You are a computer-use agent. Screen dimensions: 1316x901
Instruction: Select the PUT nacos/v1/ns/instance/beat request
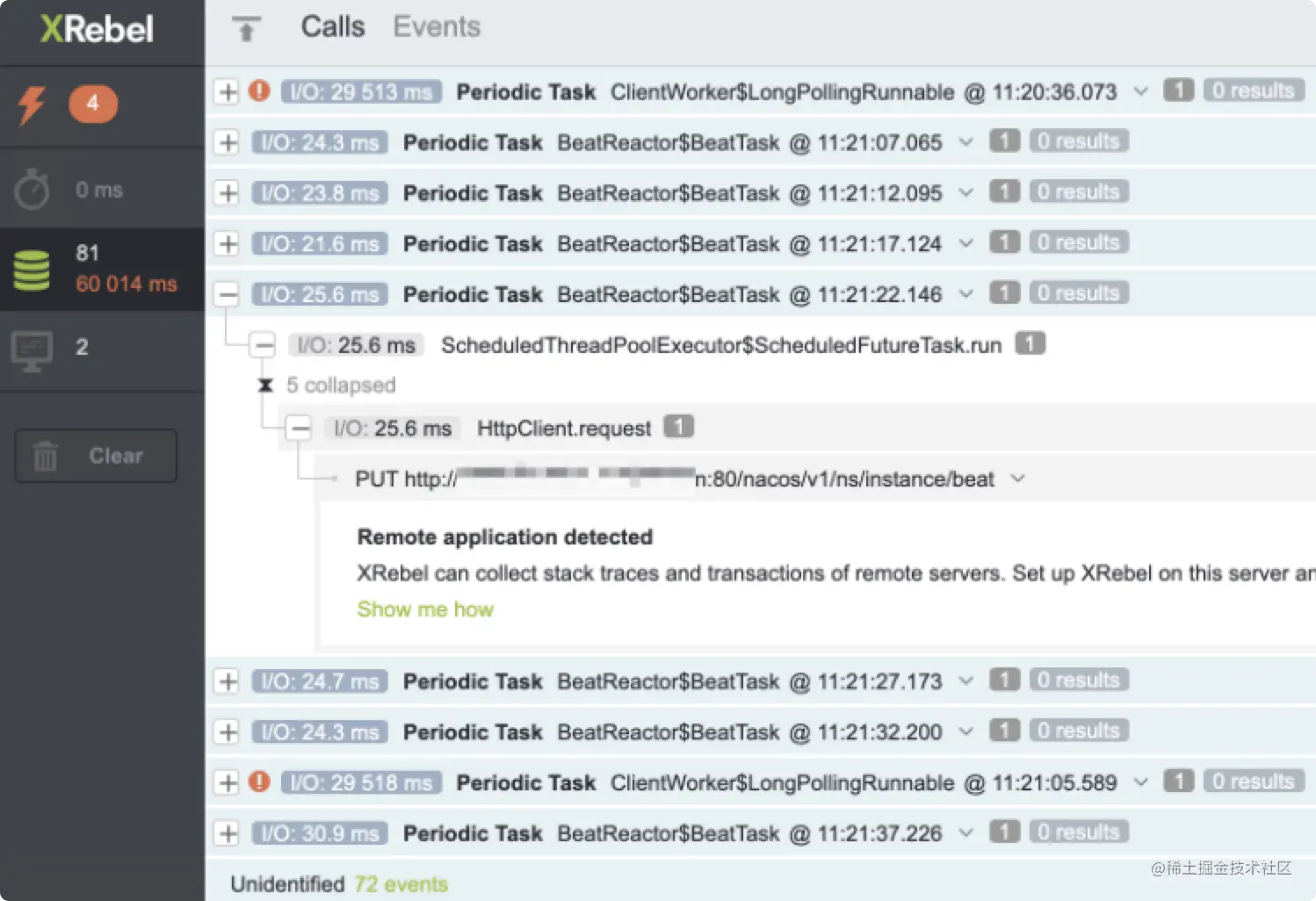click(x=675, y=479)
